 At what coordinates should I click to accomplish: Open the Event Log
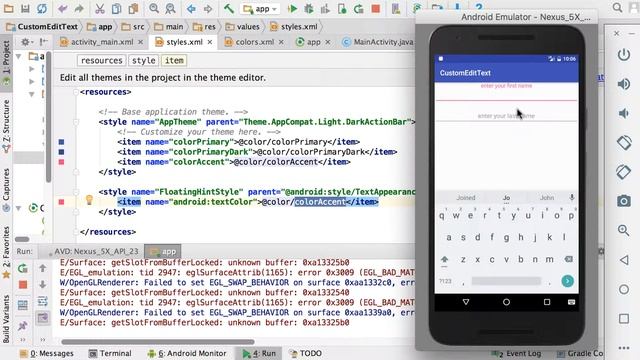click(x=517, y=353)
